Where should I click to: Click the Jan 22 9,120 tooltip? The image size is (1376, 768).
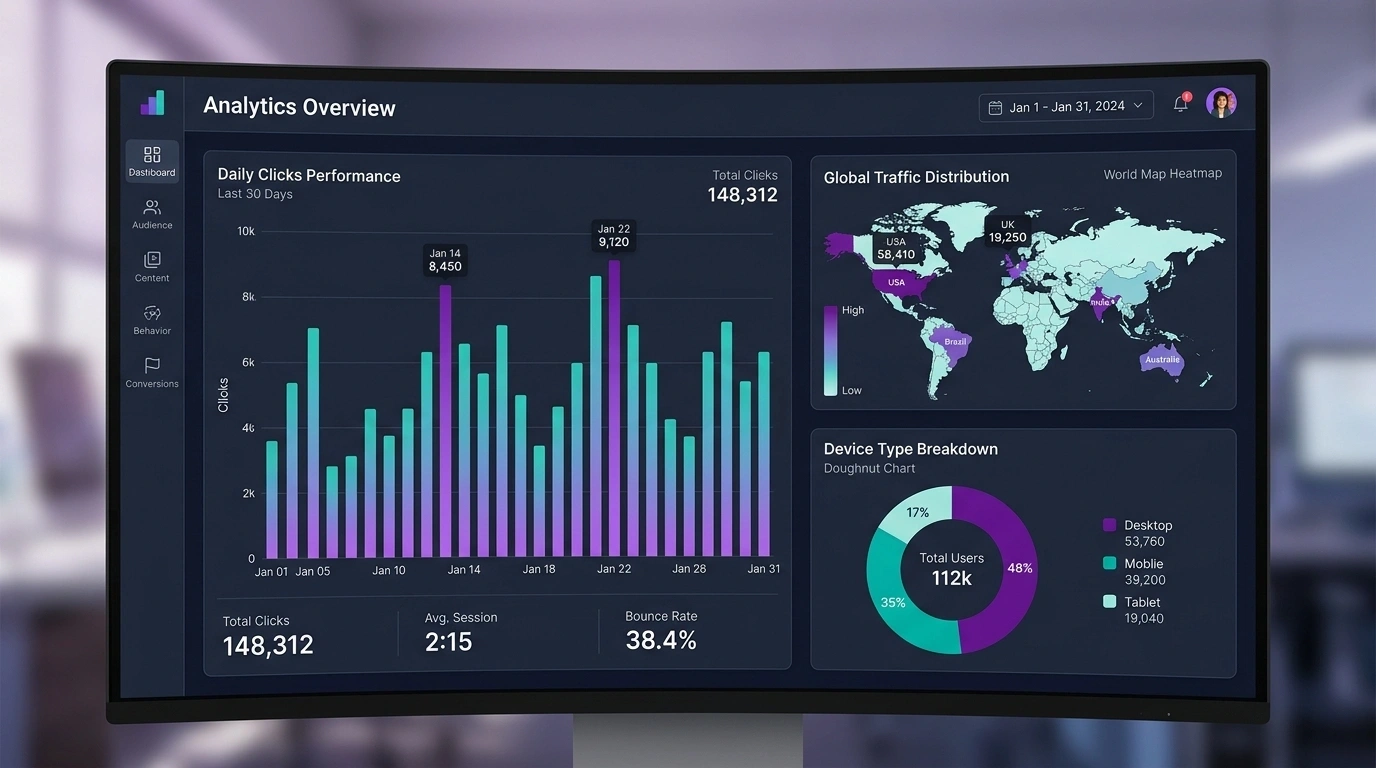point(614,236)
